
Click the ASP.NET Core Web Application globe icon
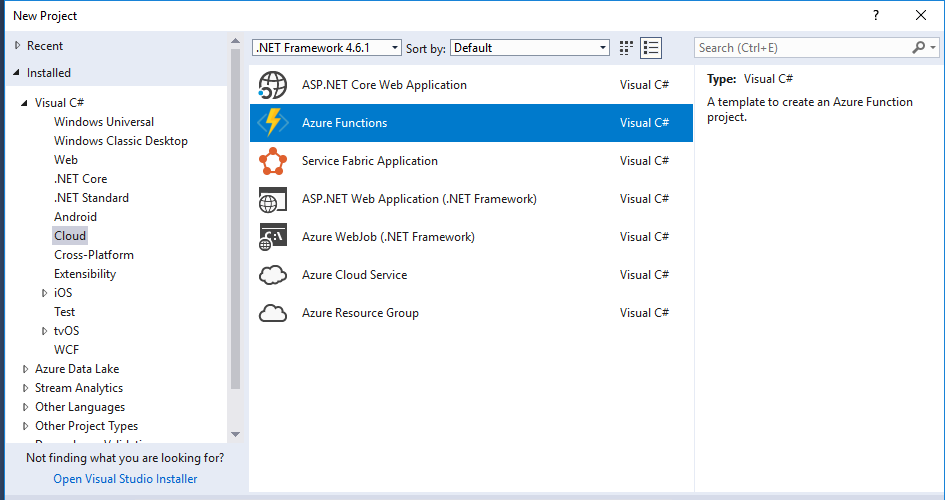point(272,85)
